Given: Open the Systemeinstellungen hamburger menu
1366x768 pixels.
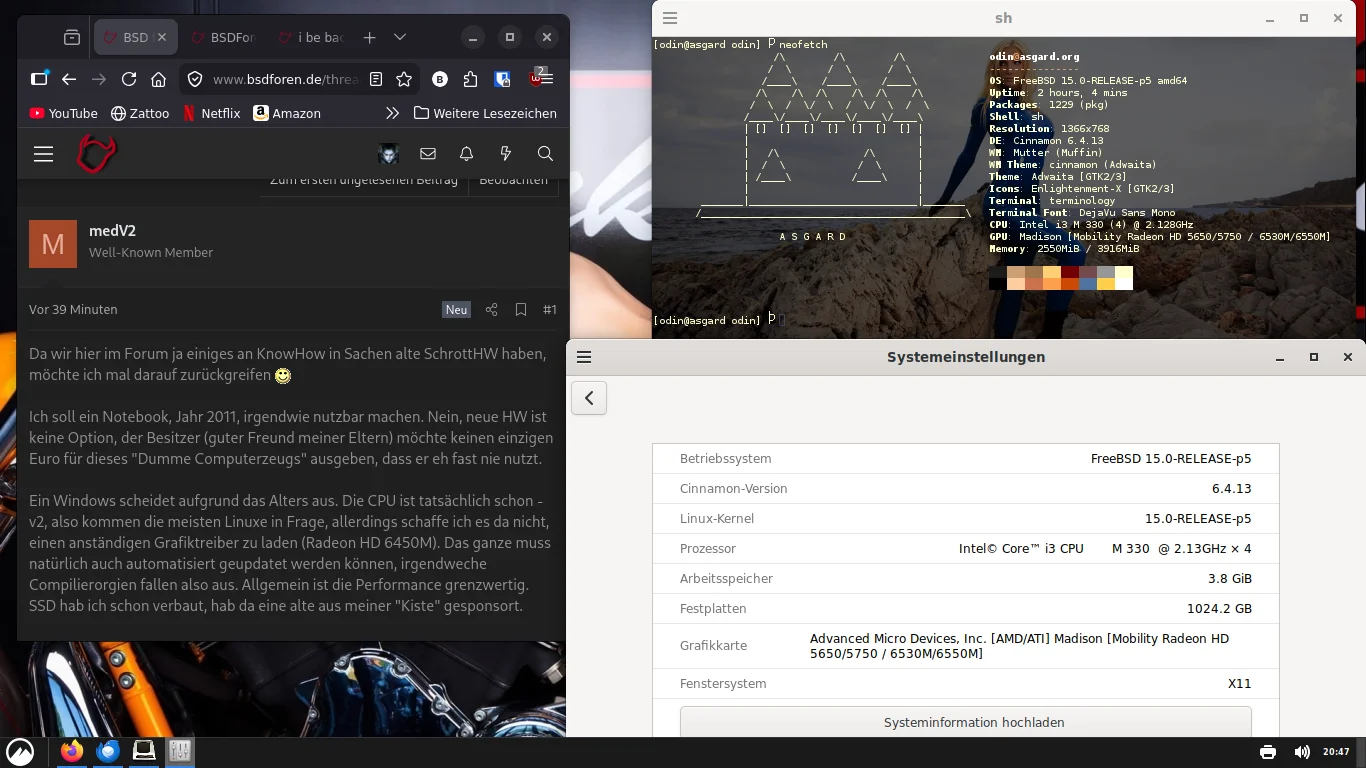Looking at the screenshot, I should 584,357.
